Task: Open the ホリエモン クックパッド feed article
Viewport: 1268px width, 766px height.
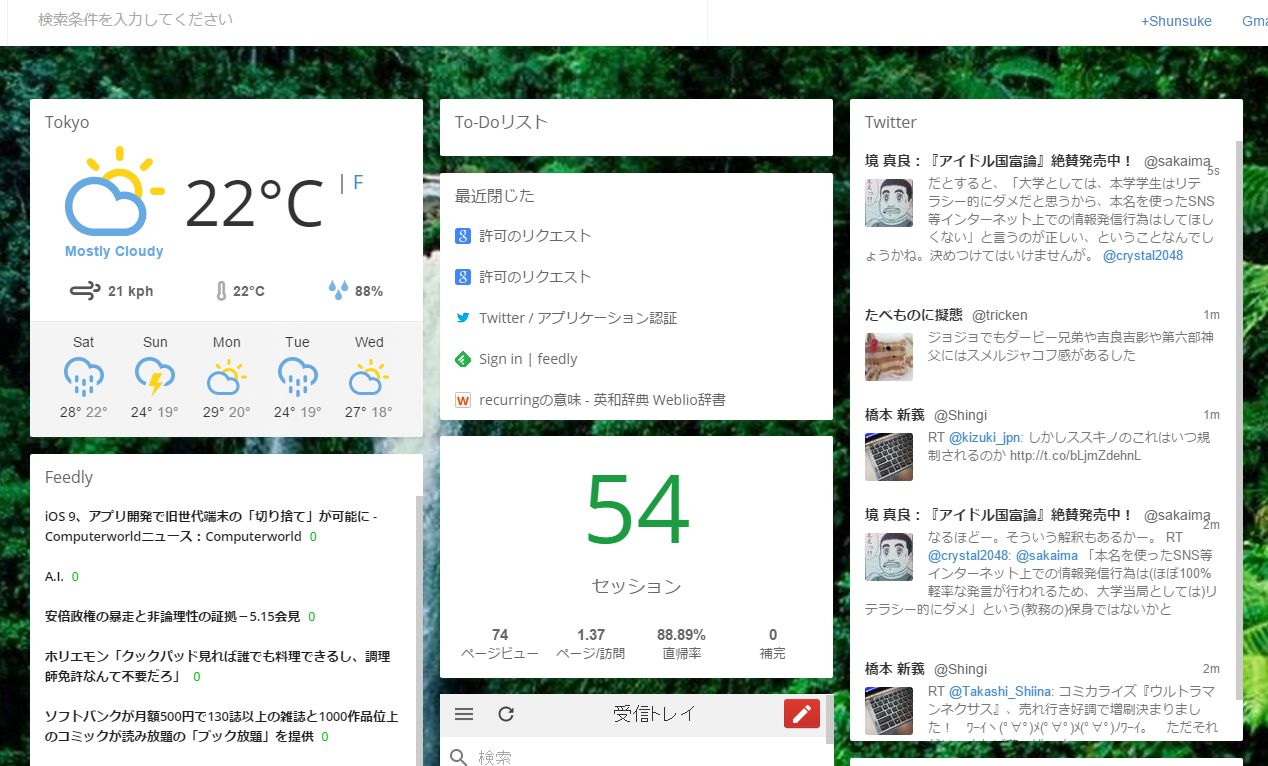Action: [218, 666]
